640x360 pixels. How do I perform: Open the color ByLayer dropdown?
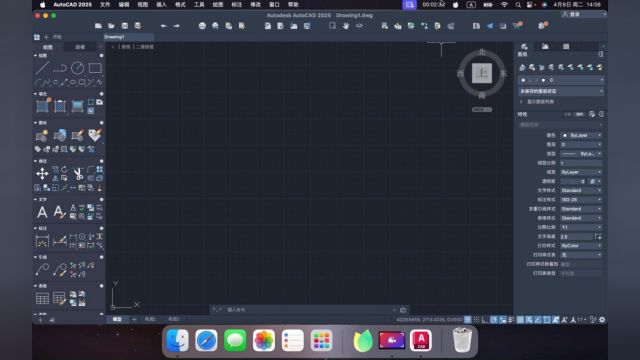581,135
